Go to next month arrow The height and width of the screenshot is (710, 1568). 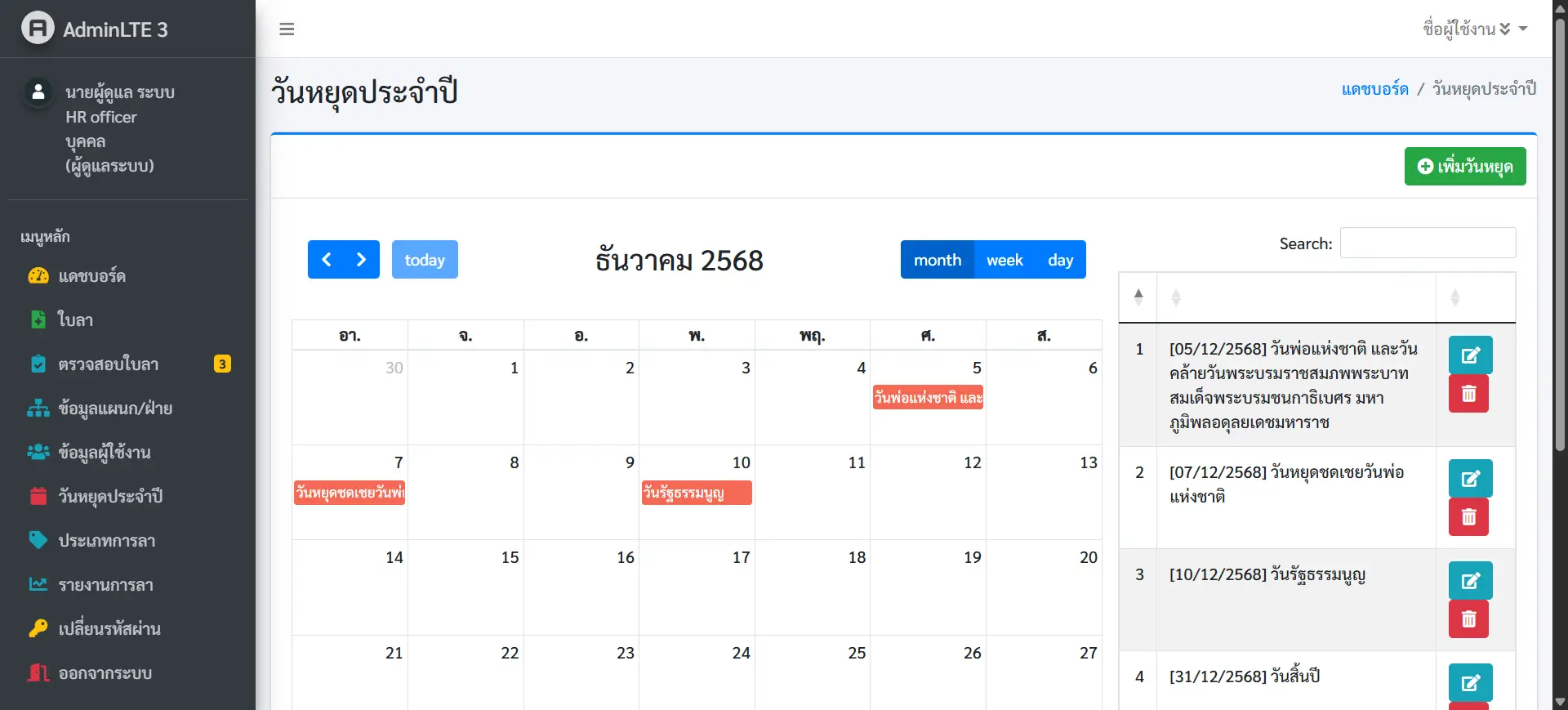(x=361, y=260)
